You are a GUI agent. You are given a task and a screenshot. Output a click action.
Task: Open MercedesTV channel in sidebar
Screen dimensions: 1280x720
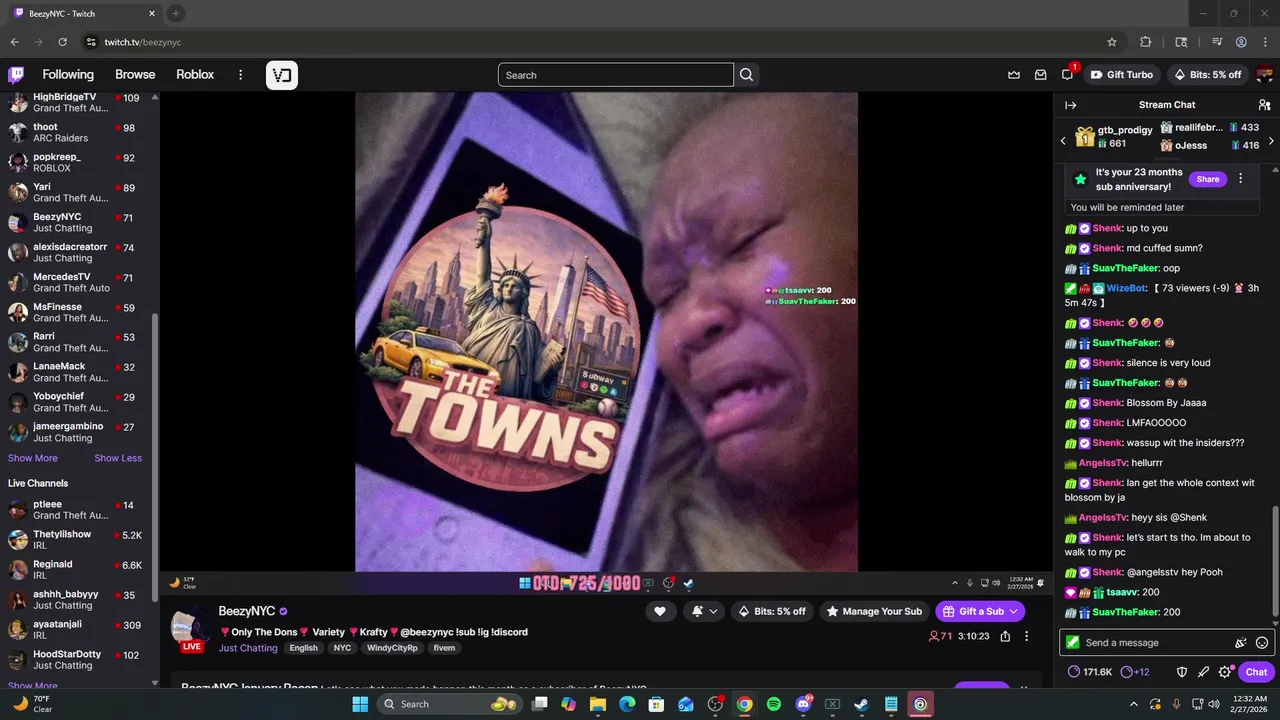pos(78,282)
